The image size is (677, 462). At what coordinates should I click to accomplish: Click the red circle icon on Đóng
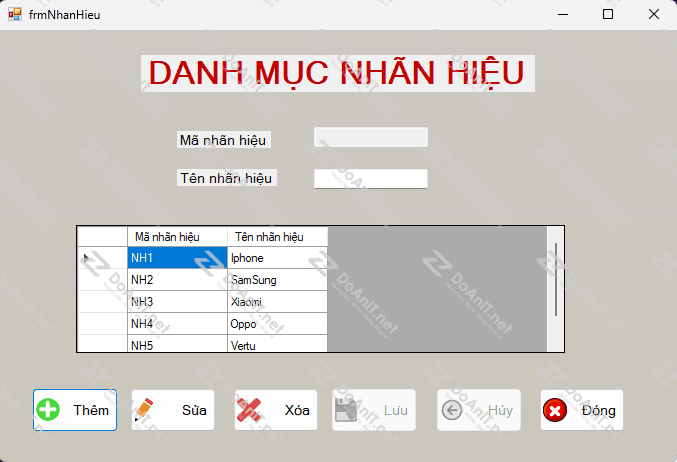click(555, 410)
